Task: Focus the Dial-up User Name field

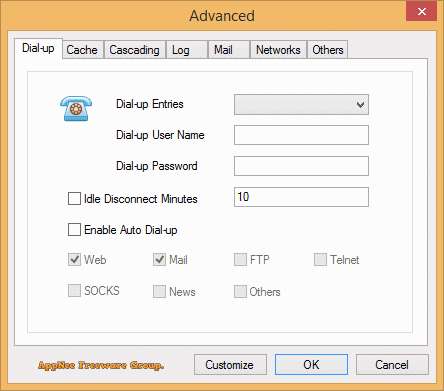Action: pos(301,135)
